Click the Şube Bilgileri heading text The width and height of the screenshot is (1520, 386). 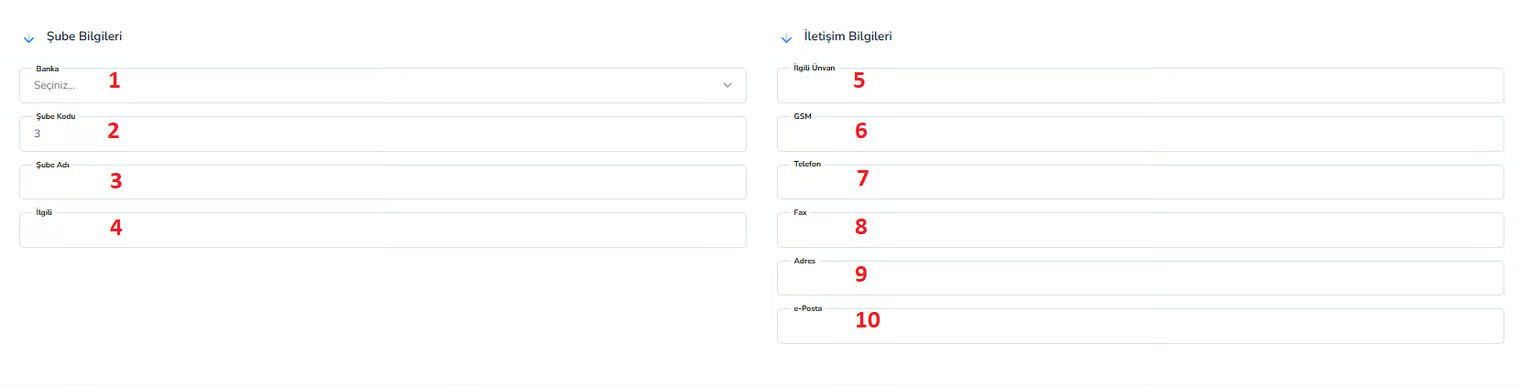(85, 36)
